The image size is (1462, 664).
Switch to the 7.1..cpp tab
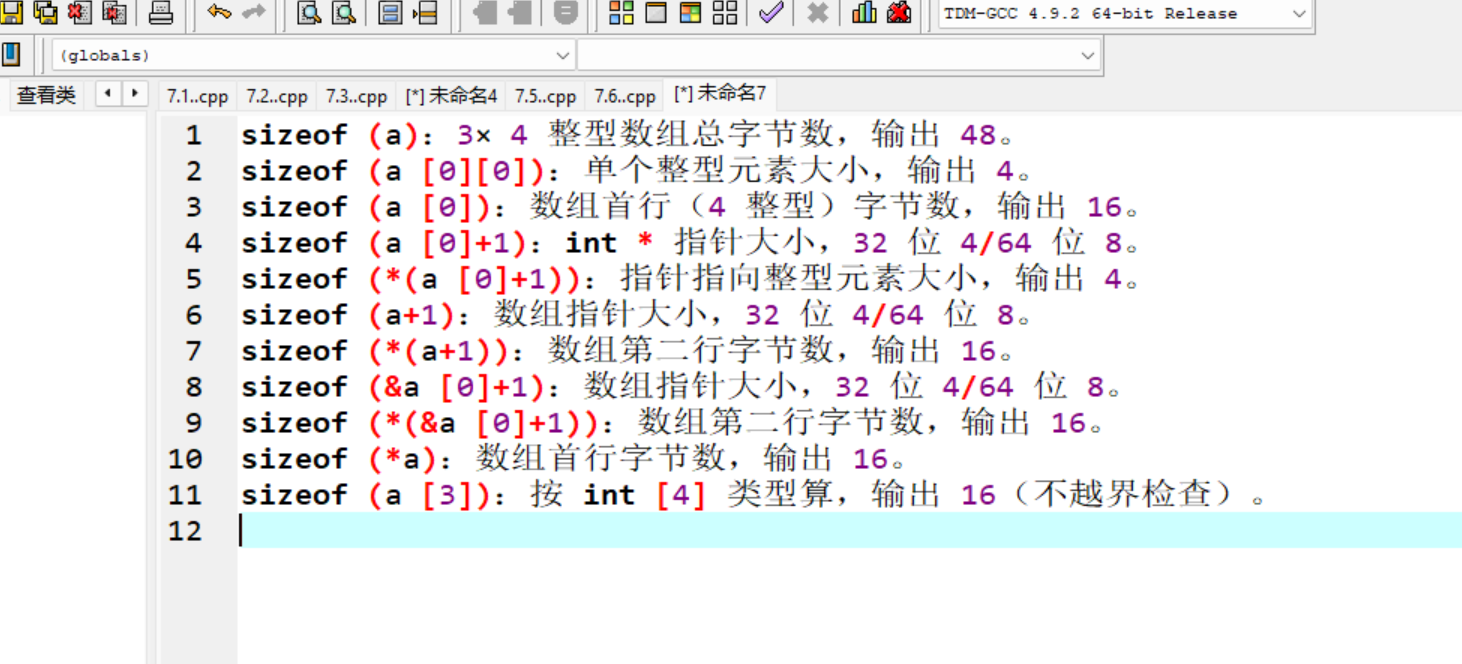point(197,95)
